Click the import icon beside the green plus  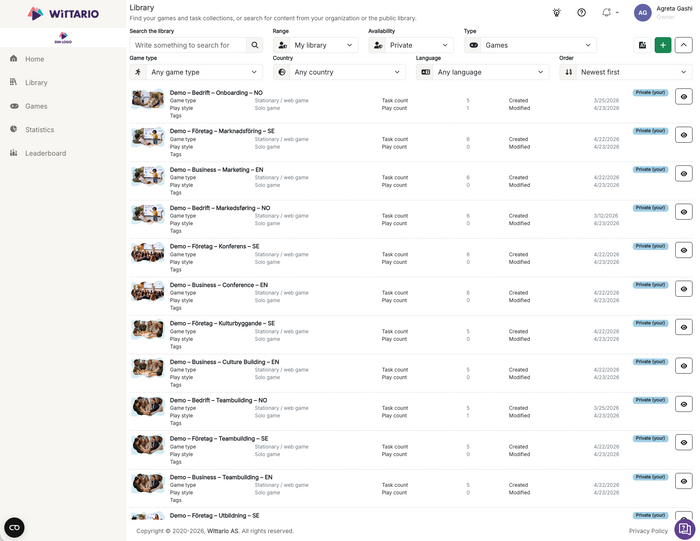click(642, 45)
